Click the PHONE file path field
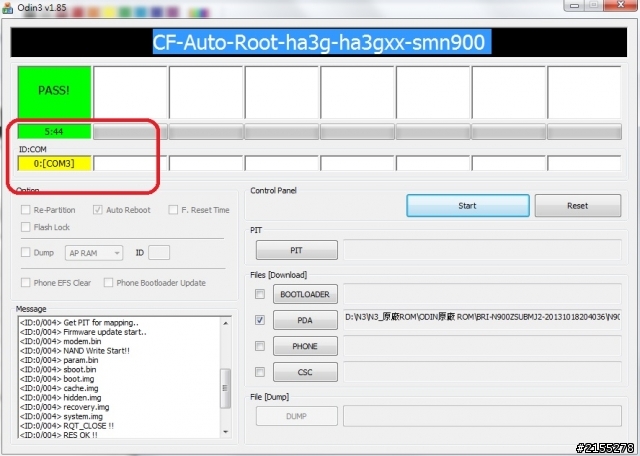 click(482, 346)
